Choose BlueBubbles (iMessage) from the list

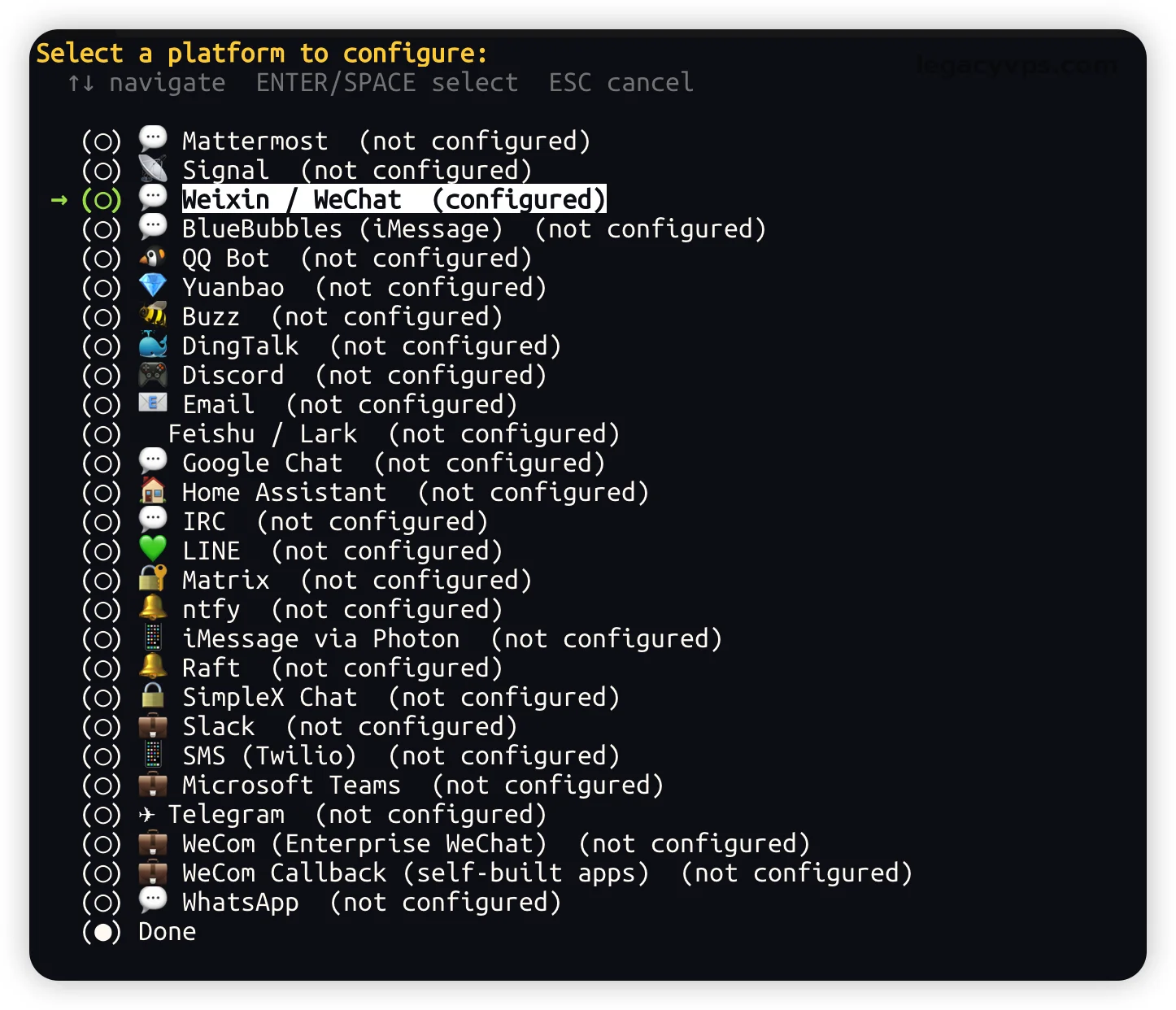click(342, 229)
